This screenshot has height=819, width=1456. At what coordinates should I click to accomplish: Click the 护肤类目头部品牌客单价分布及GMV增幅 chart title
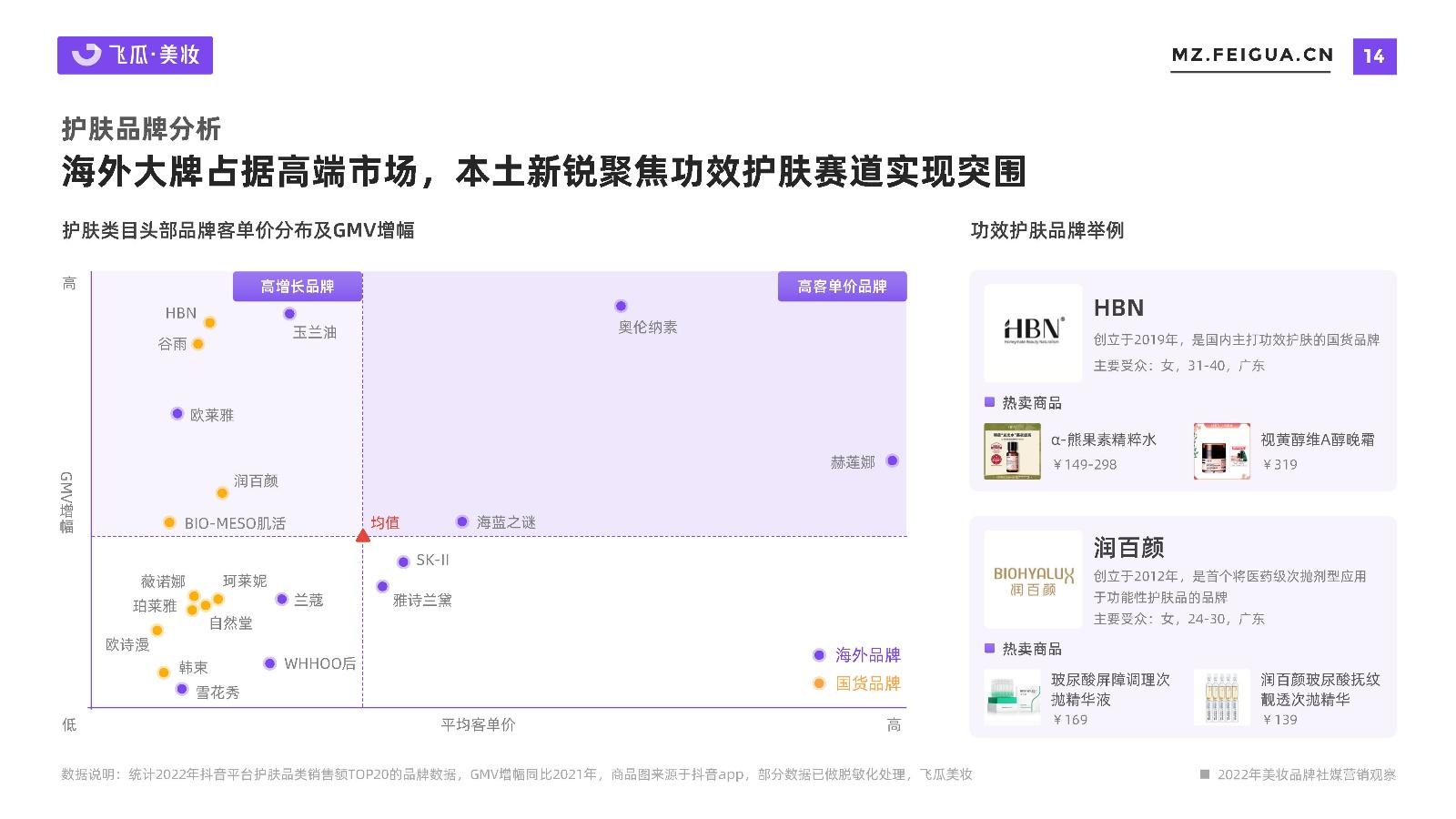(x=238, y=230)
